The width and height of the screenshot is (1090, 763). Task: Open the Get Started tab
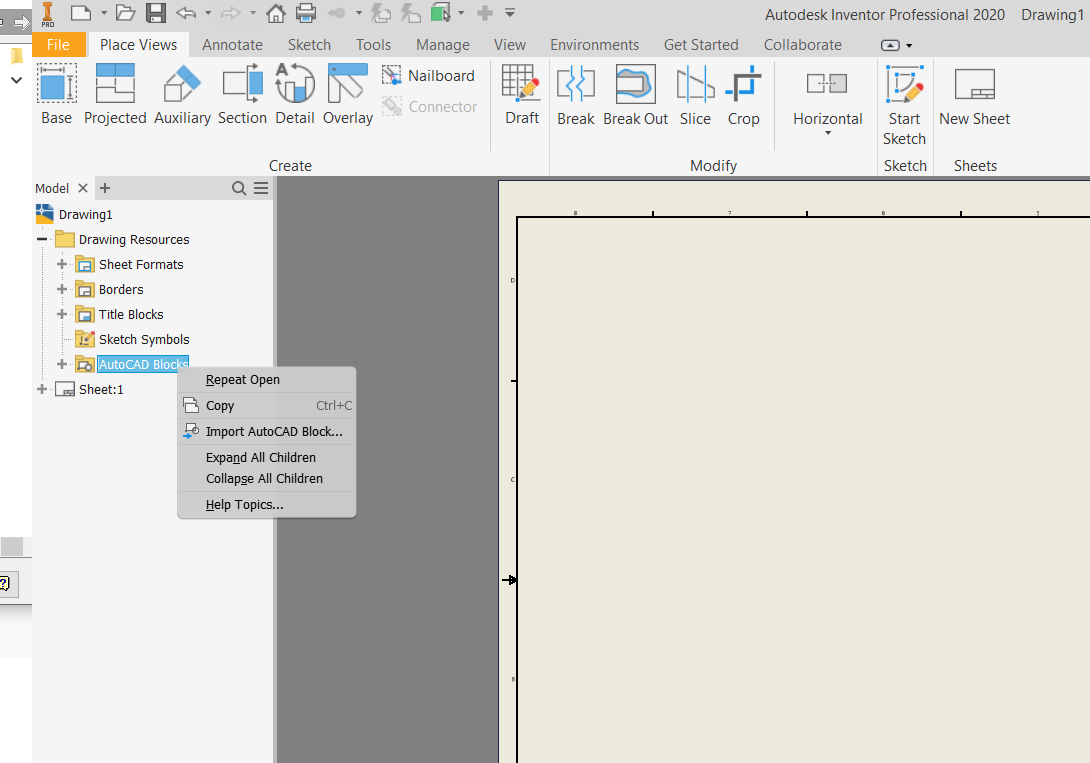[701, 44]
